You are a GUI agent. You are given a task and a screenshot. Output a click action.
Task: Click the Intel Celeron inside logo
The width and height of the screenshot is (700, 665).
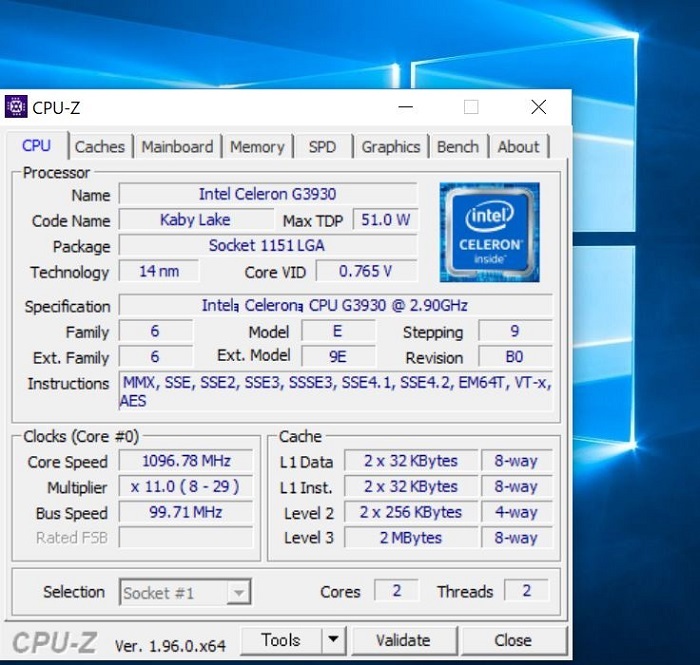tap(489, 232)
